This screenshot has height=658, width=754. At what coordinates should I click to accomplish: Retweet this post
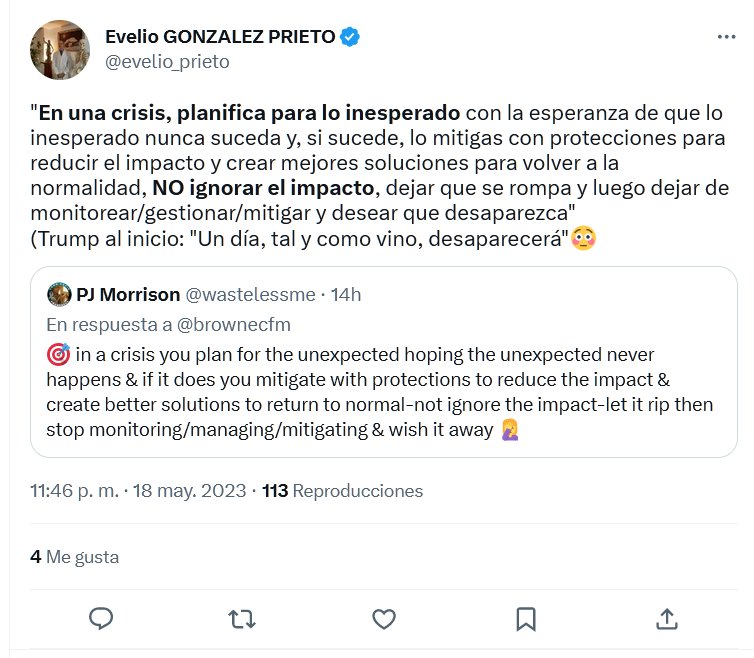[242, 619]
